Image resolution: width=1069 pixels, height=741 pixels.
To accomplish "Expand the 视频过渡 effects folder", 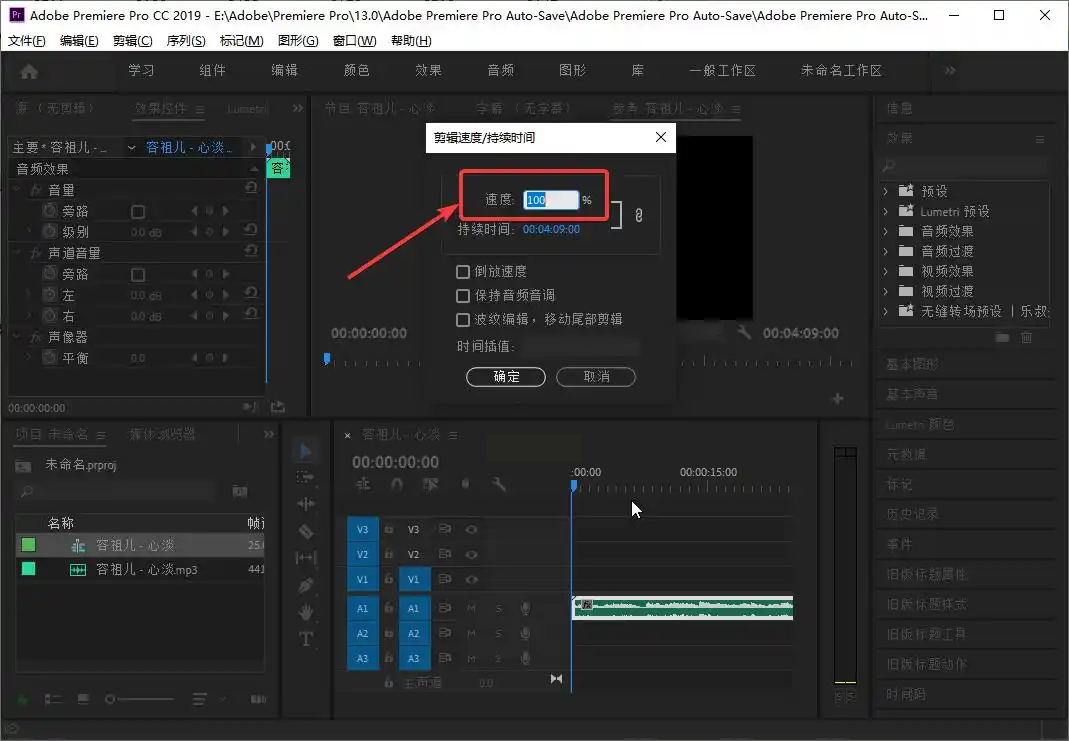I will pos(886,291).
